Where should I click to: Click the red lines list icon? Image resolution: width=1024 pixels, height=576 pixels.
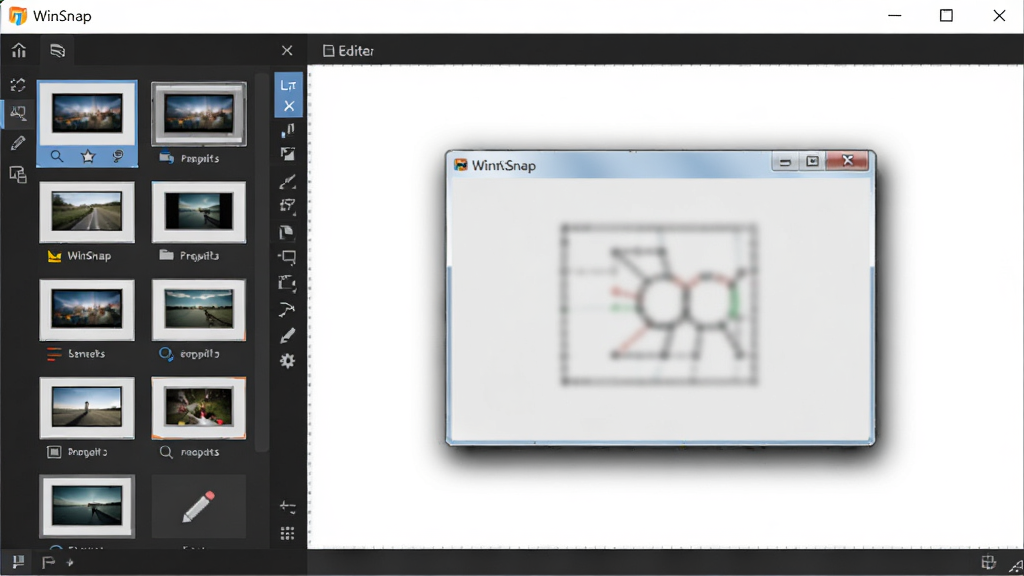pyautogui.click(x=54, y=354)
